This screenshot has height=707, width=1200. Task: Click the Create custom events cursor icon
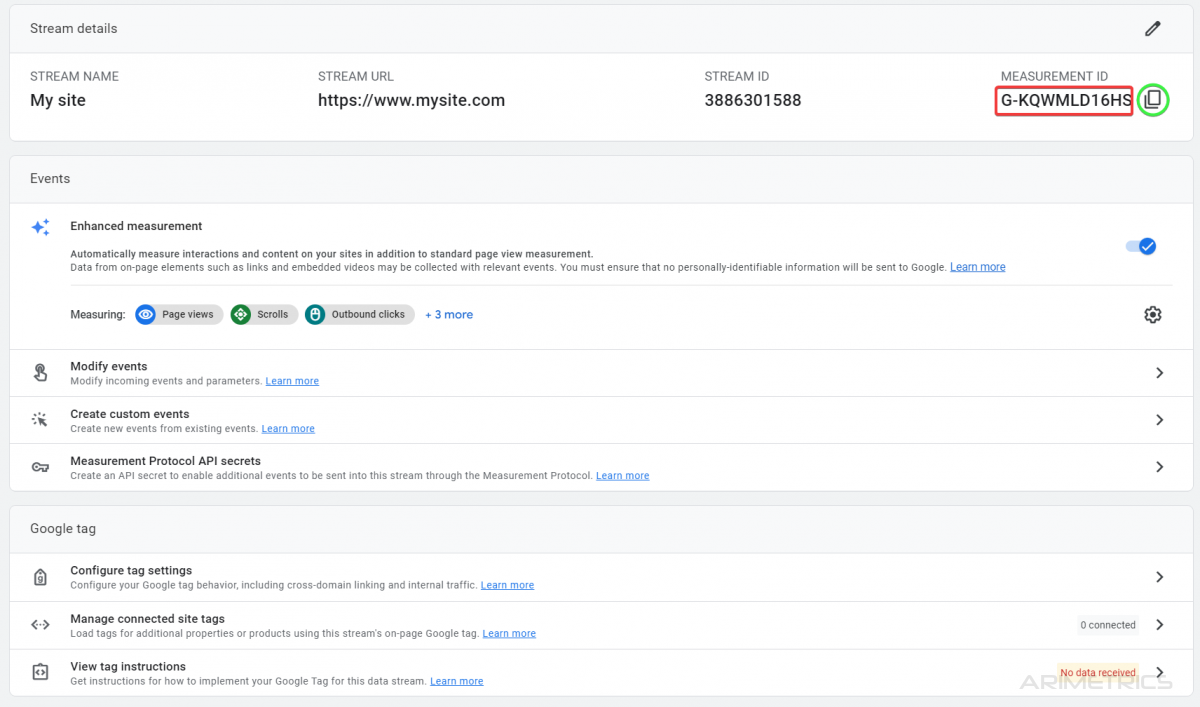[x=40, y=420]
